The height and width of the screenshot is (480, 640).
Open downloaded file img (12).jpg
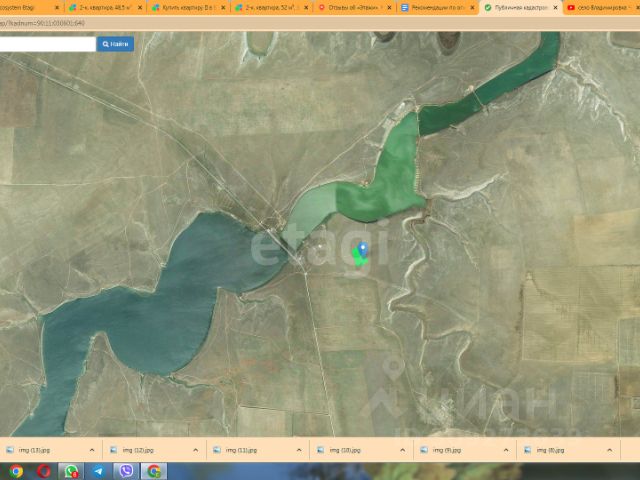pyautogui.click(x=138, y=450)
